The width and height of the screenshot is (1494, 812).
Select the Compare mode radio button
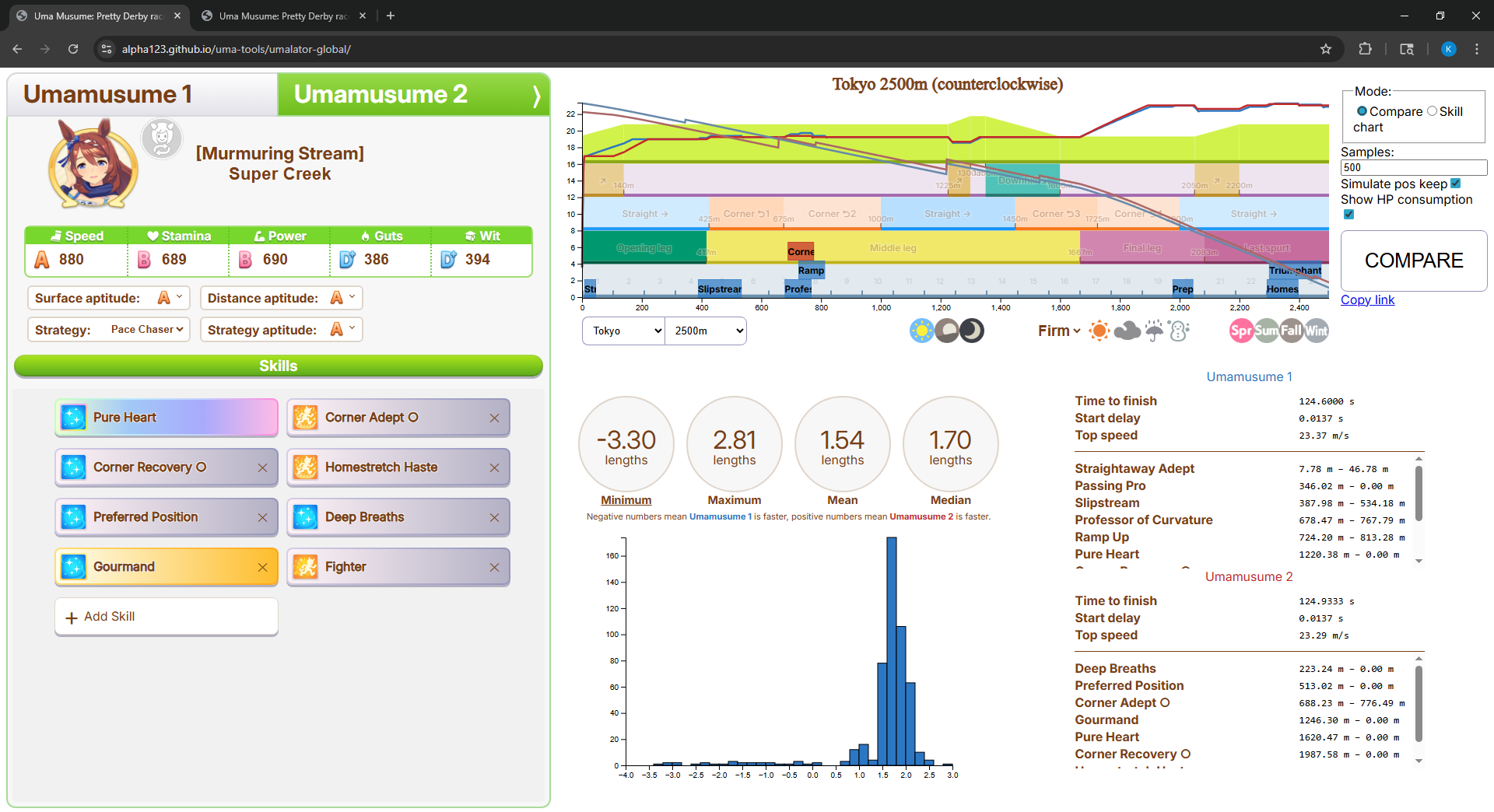tap(1362, 111)
